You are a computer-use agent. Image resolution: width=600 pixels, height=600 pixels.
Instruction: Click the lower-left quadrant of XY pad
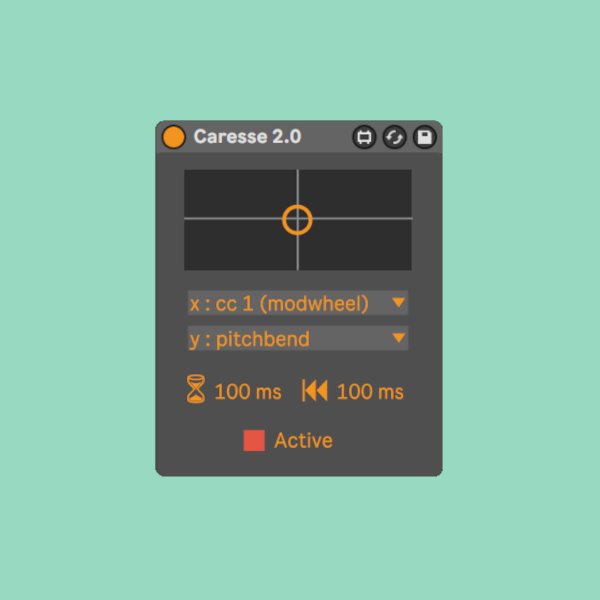pyautogui.click(x=241, y=245)
